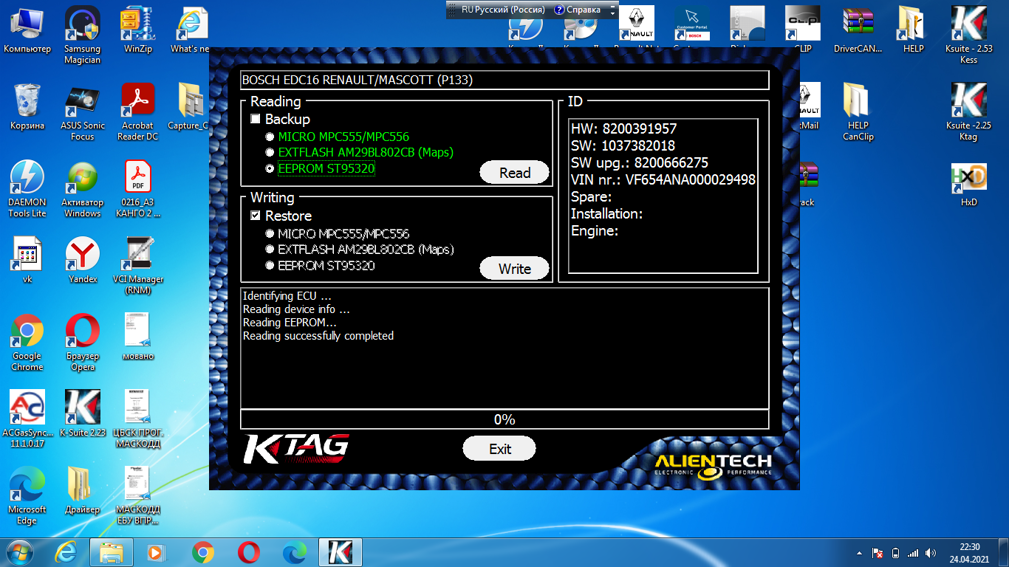Open DAEMON Tools Lite desktop icon

(27, 189)
